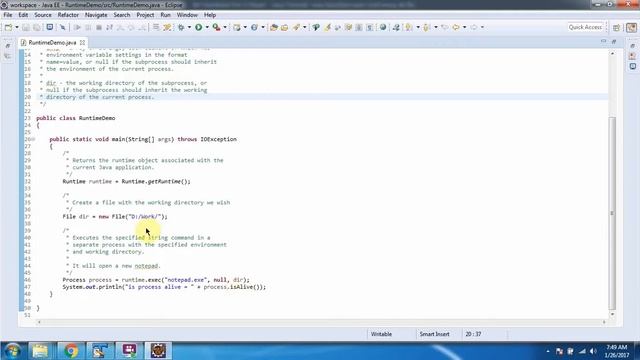The height and width of the screenshot is (360, 640).
Task: Open the Window menu
Action: [x=187, y=15]
